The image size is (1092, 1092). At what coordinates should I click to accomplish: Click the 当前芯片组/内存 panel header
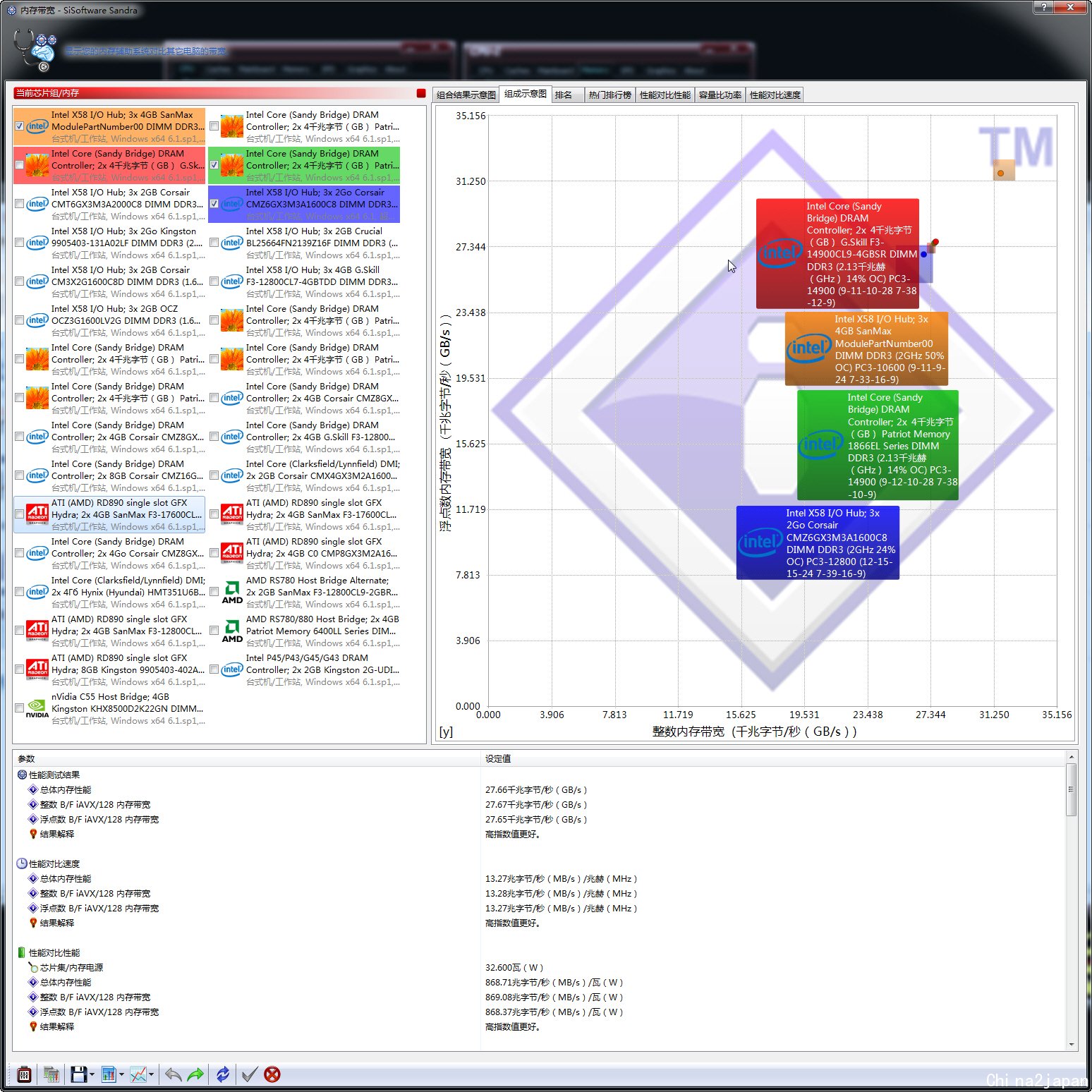click(213, 93)
